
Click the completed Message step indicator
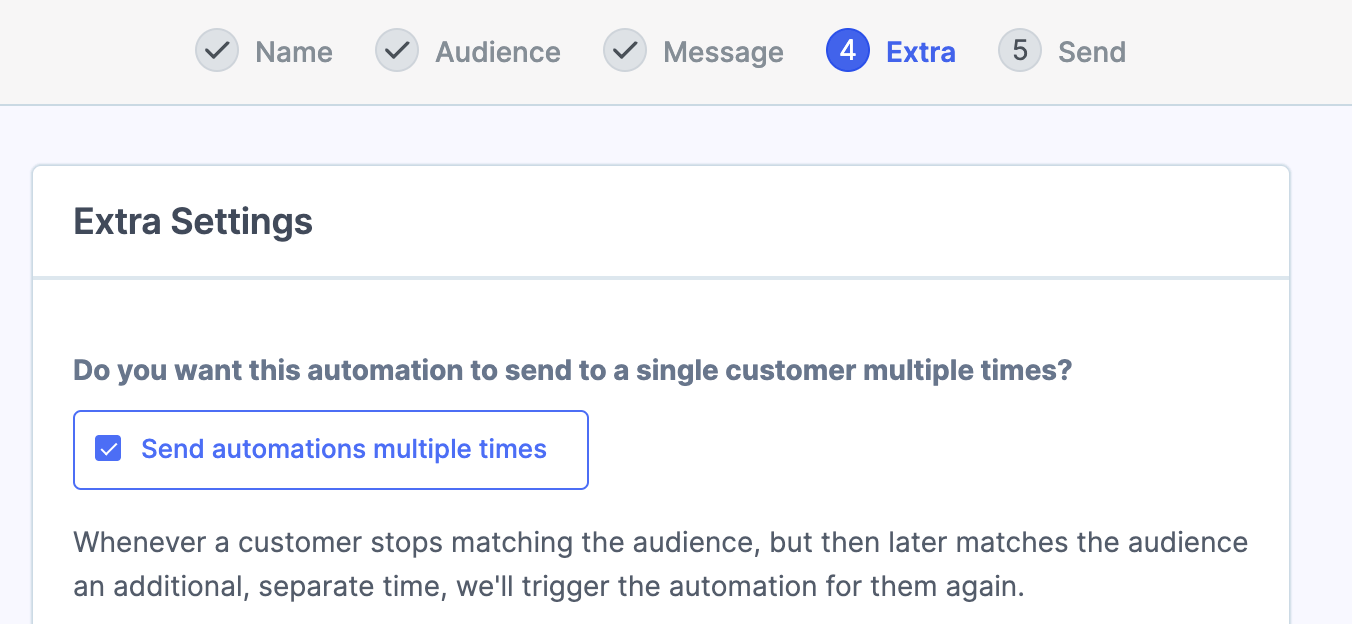(693, 51)
